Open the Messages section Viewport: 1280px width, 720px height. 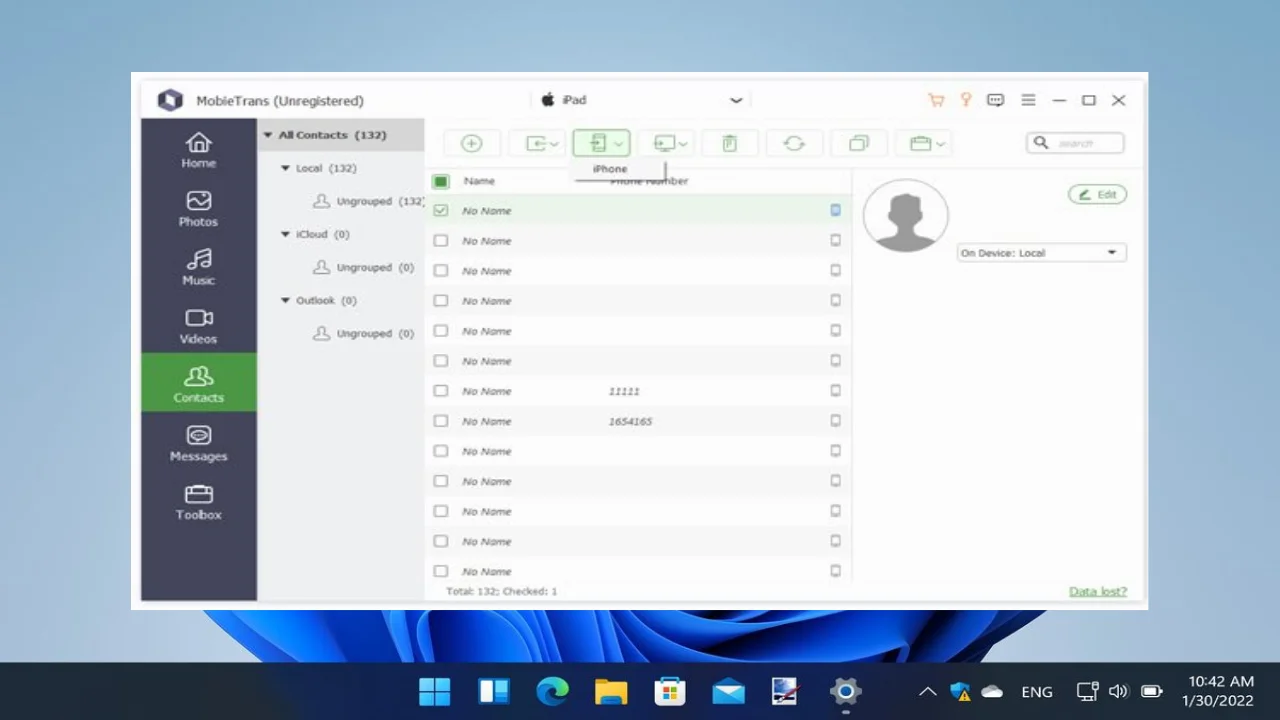pos(198,443)
